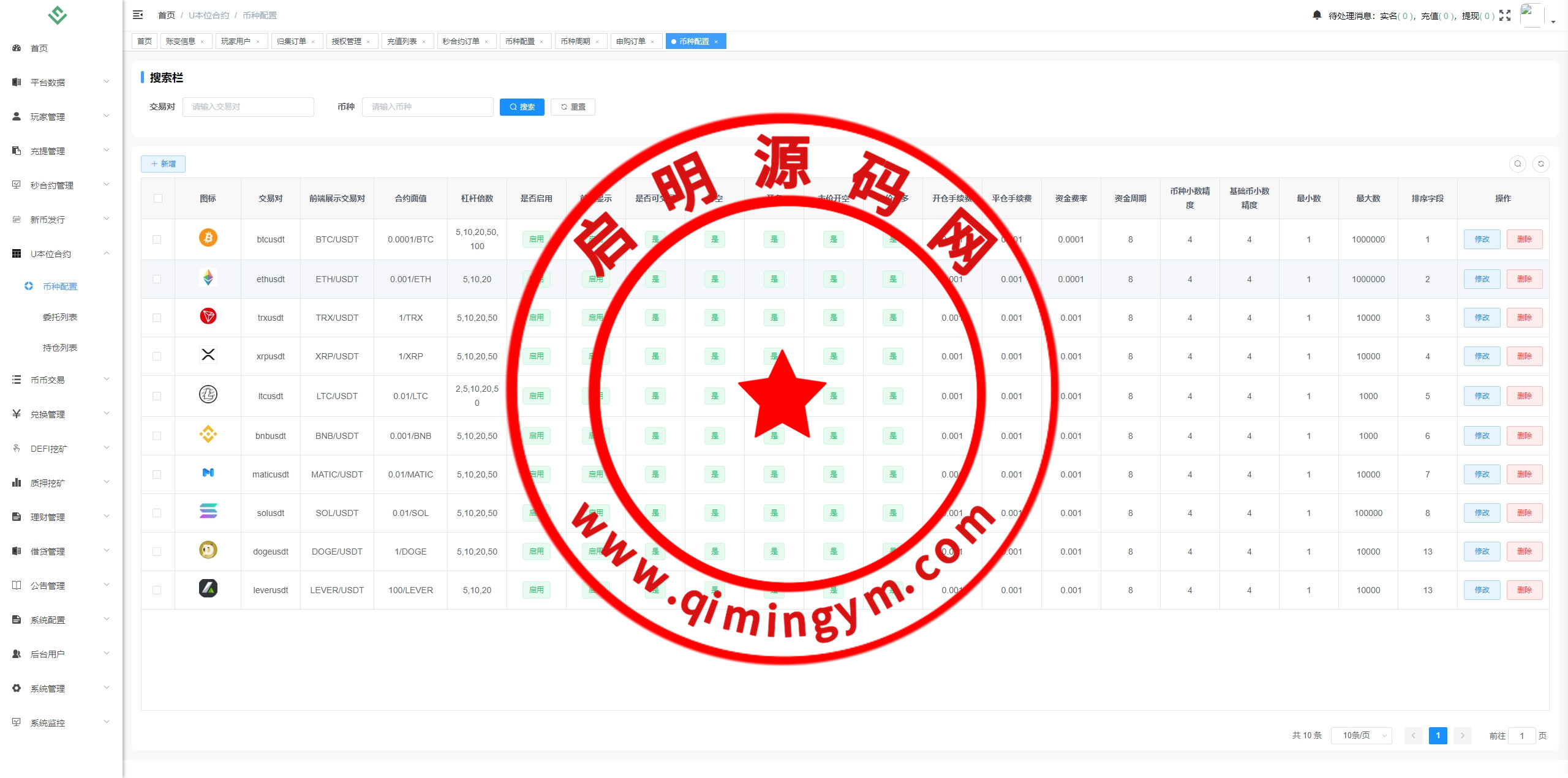Check the leverusdt row checkbox
Viewport: 1568px width, 778px height.
157,590
